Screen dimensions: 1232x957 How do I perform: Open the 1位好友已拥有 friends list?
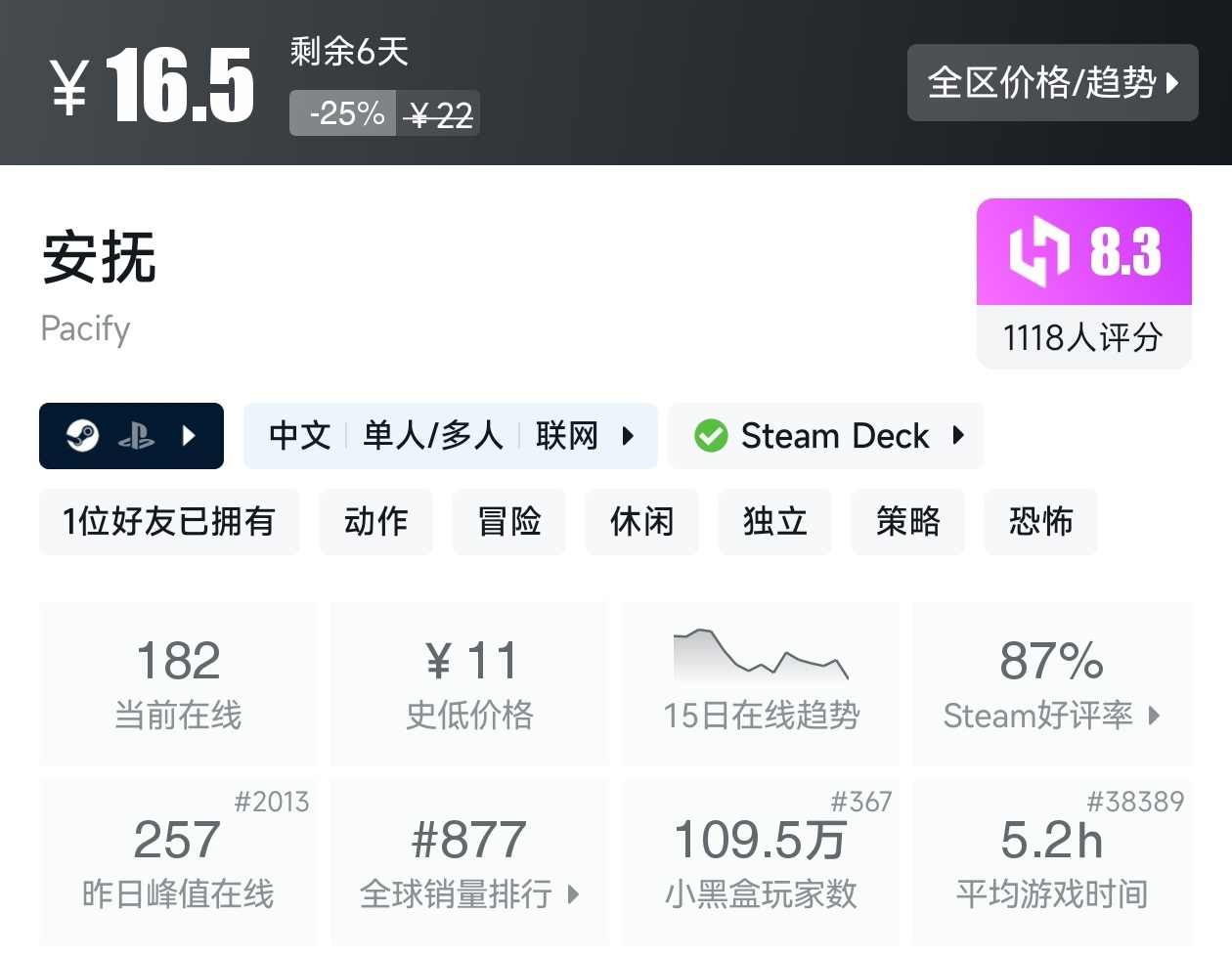click(169, 522)
